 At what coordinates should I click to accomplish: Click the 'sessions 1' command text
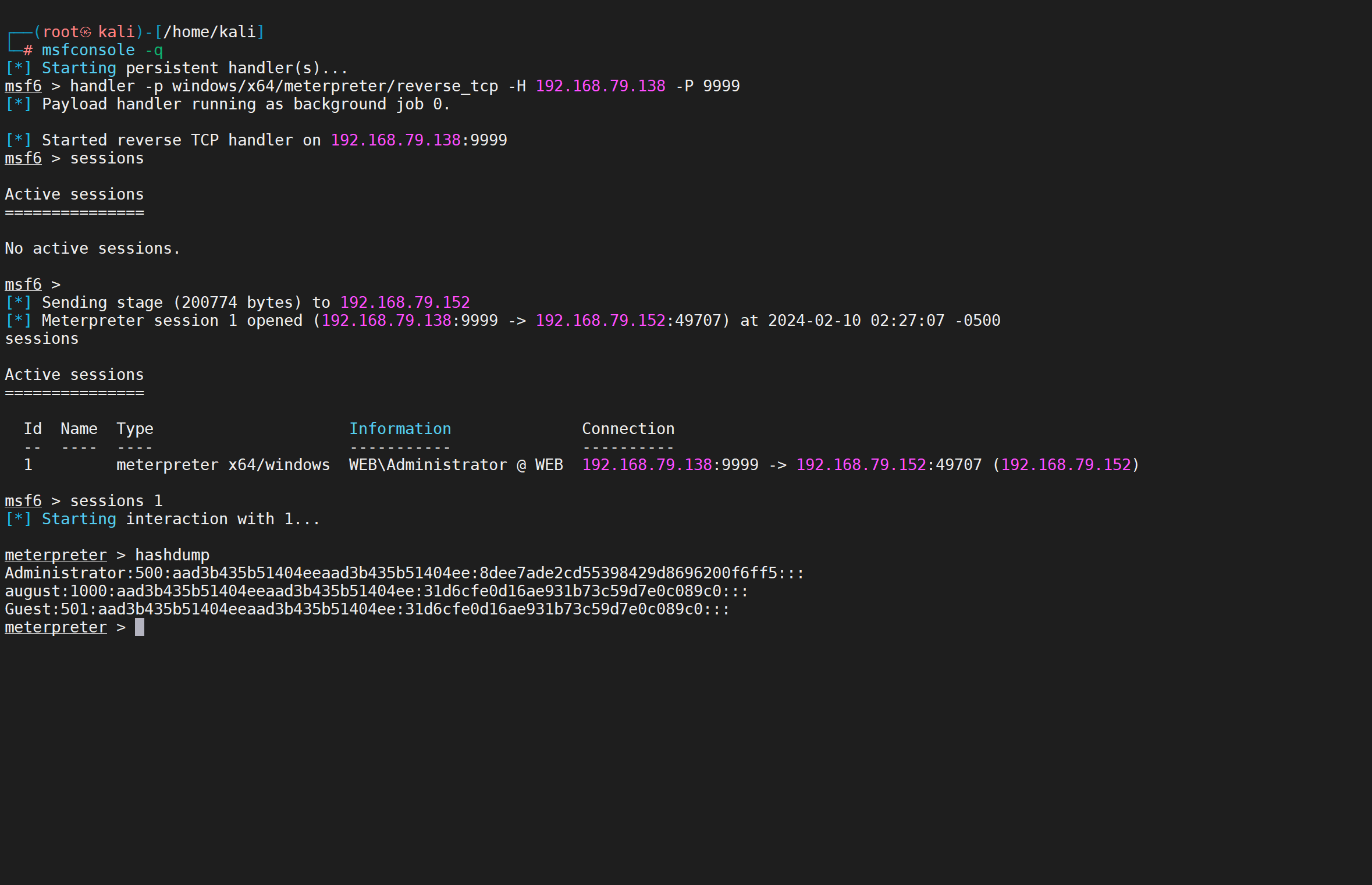116,501
